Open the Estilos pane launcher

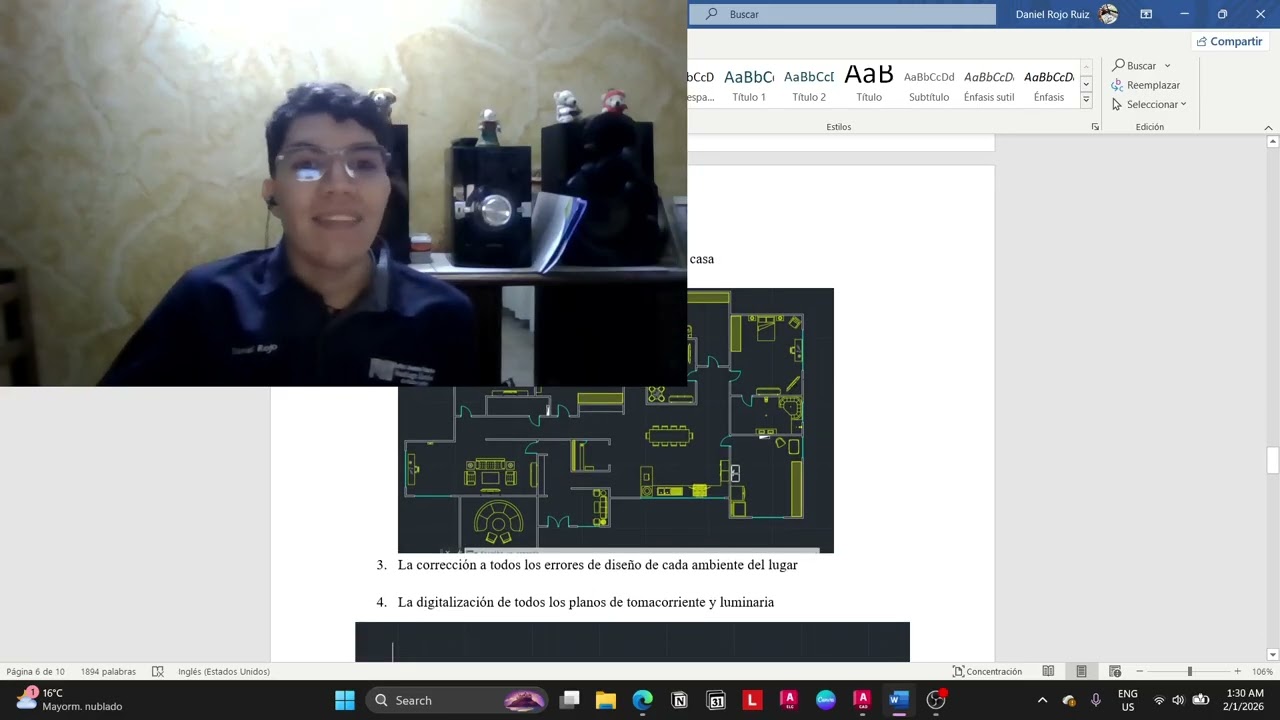point(1095,127)
